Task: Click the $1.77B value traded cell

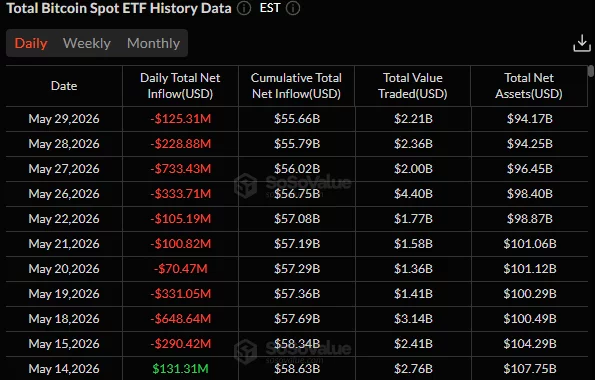Action: click(x=413, y=219)
